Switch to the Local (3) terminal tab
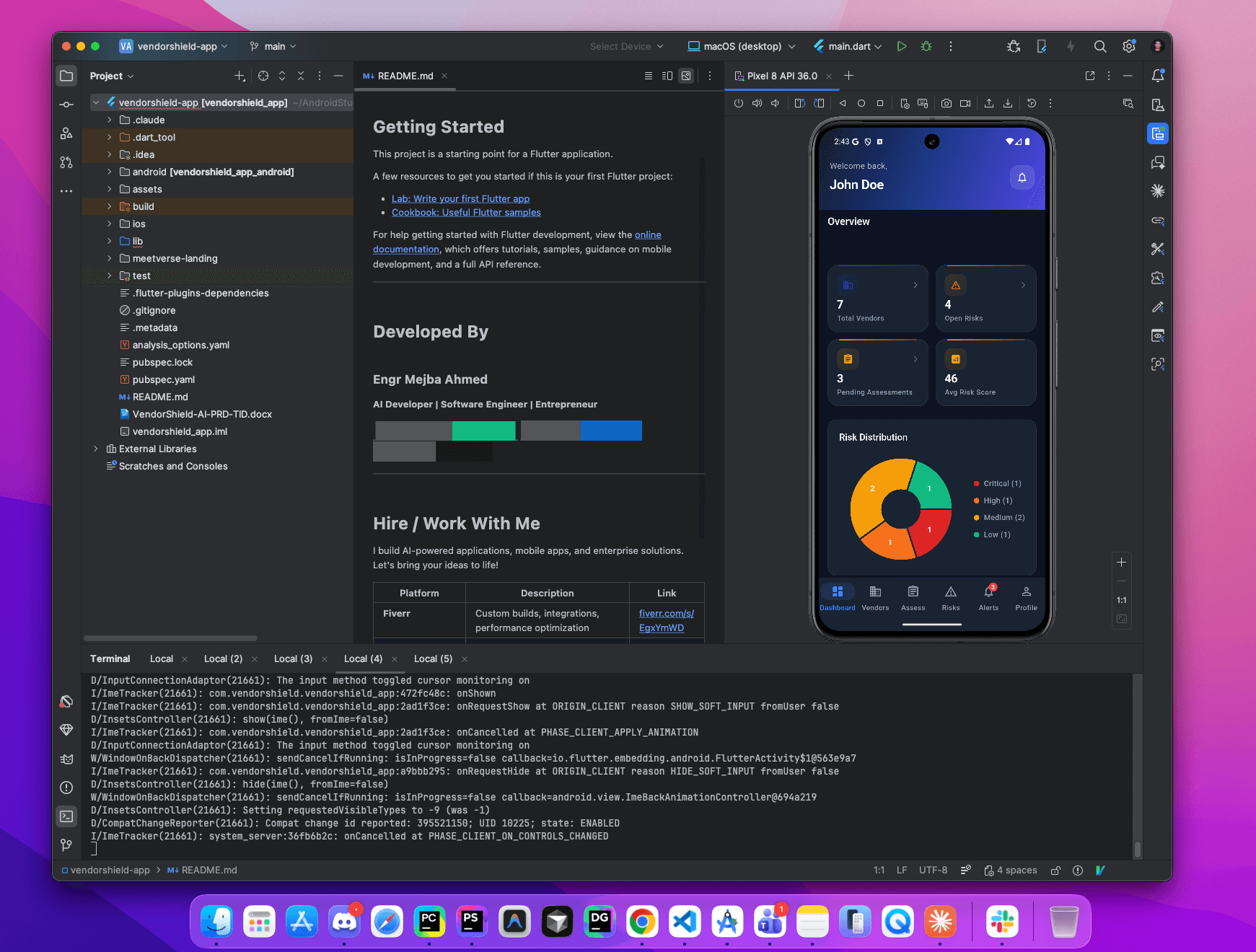 click(x=293, y=658)
